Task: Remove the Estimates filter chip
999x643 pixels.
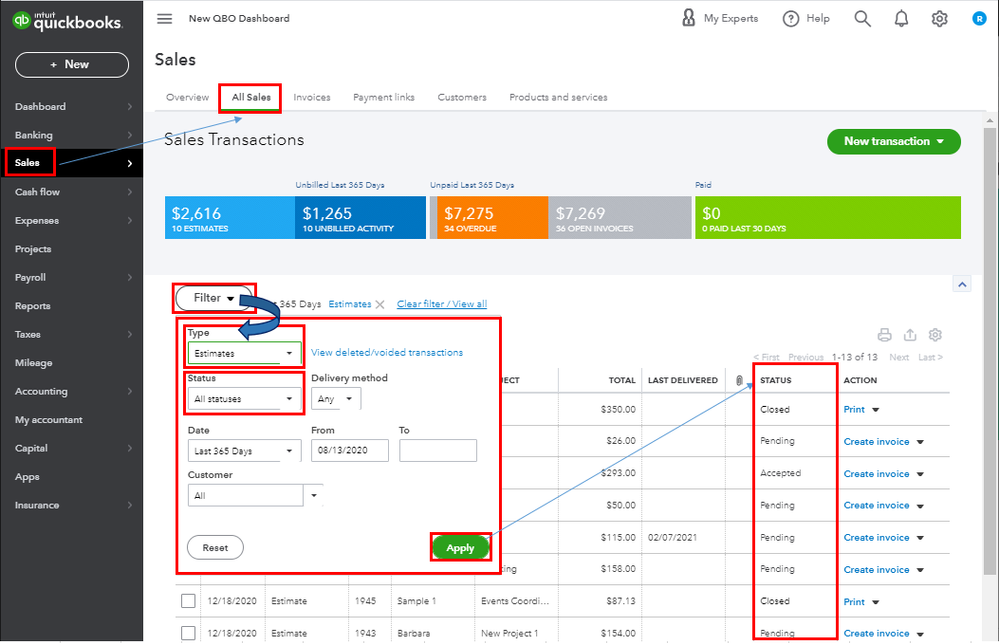Action: (x=380, y=305)
